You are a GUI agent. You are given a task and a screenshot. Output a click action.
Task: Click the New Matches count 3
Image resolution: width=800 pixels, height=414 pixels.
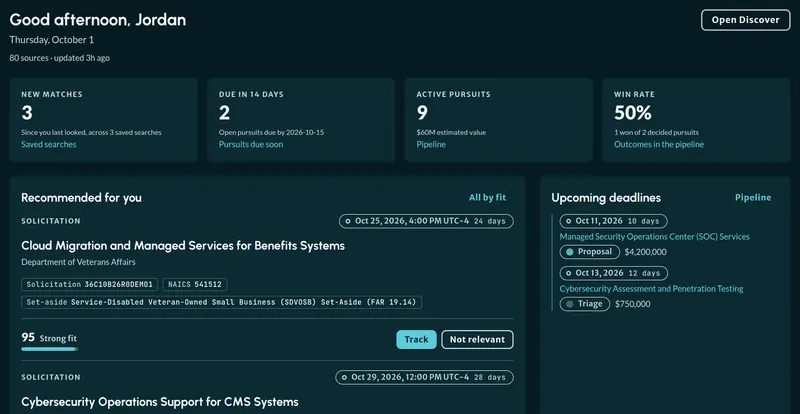pyautogui.click(x=27, y=113)
